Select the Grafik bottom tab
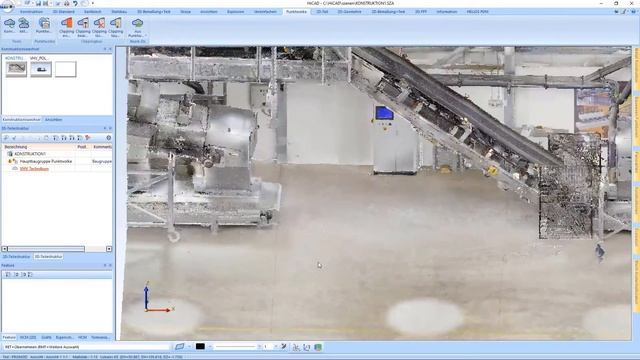Viewport: 640px width, 360px height. (x=46, y=338)
